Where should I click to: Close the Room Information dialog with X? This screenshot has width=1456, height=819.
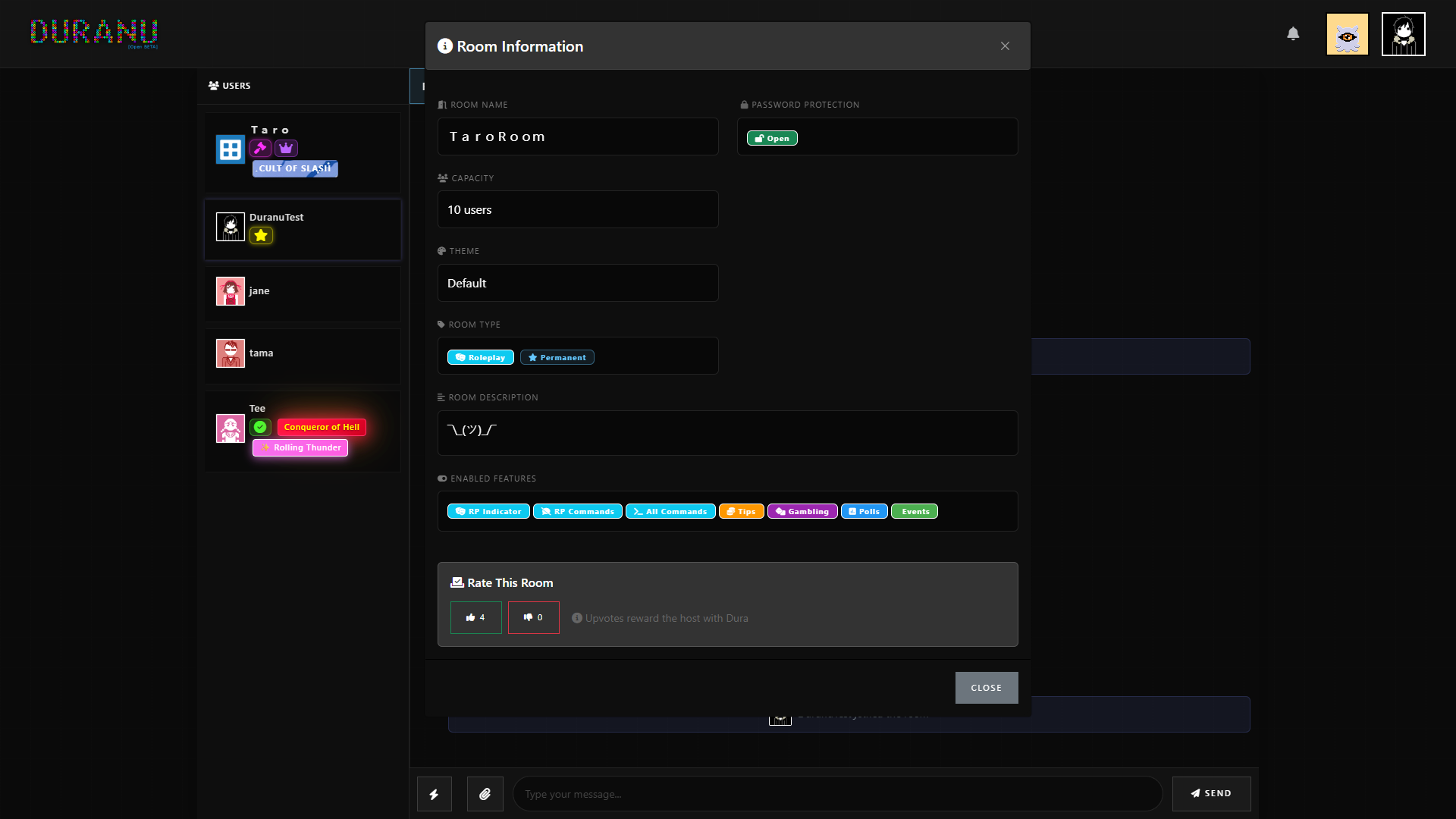tap(1005, 46)
